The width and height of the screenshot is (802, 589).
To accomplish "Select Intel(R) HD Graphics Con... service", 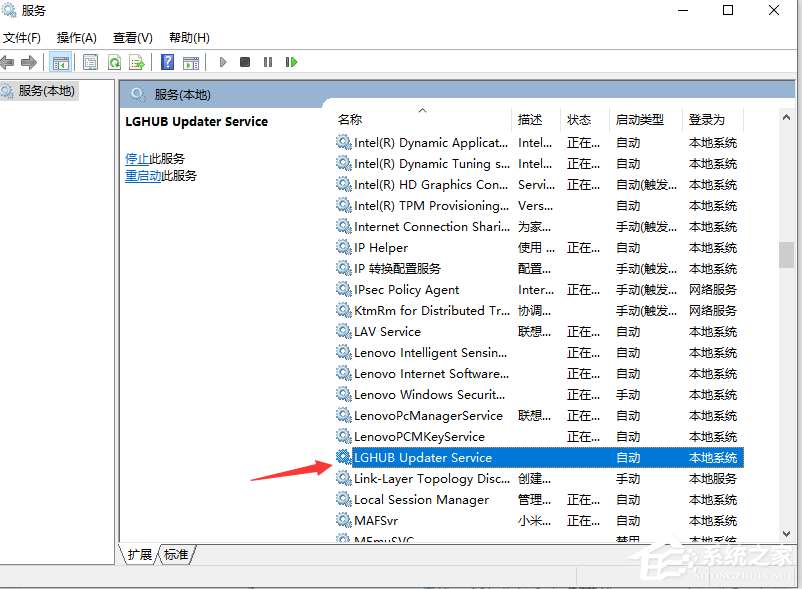I will 431,185.
